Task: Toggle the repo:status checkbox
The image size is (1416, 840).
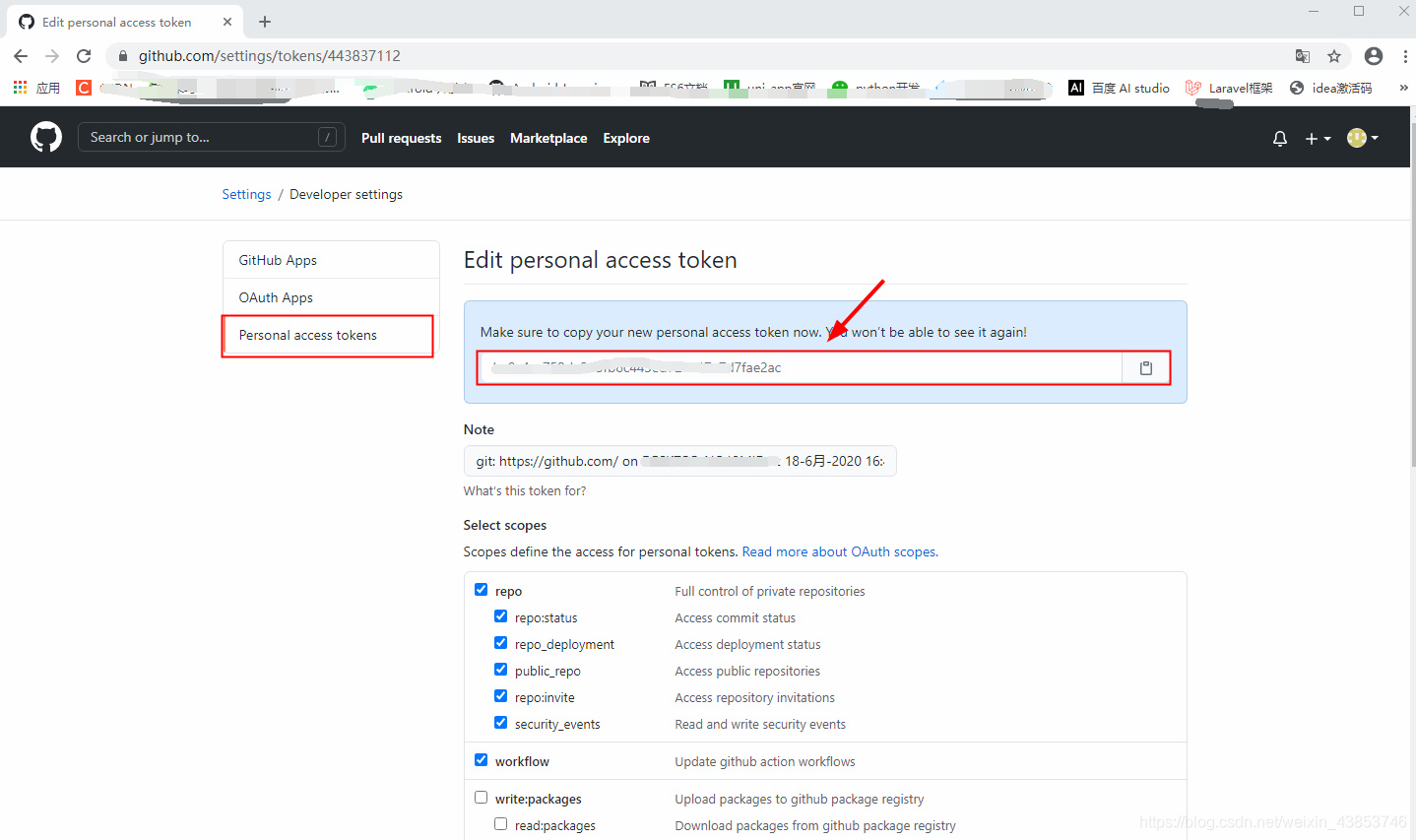Action: tap(500, 615)
